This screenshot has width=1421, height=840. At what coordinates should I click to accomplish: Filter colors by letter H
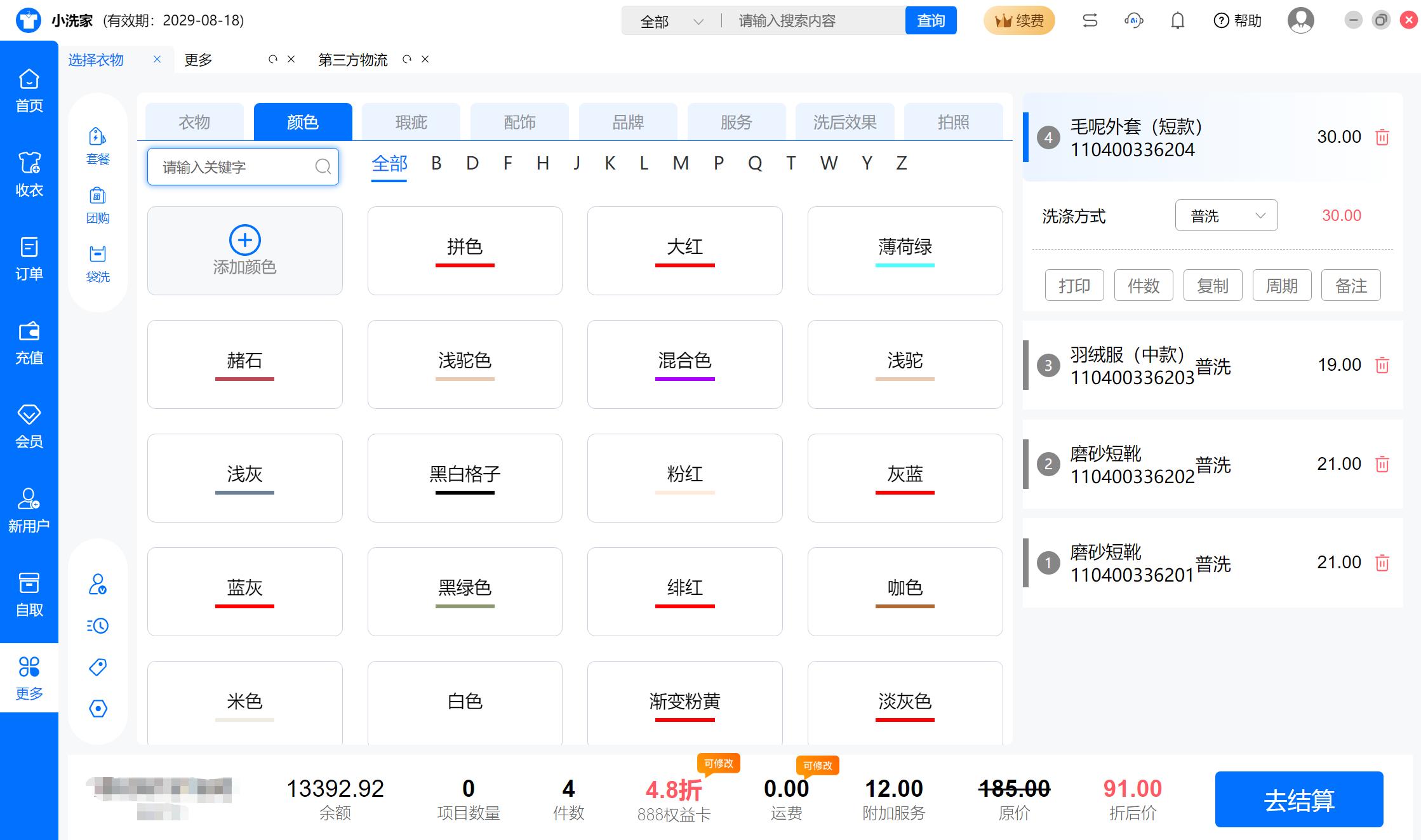pos(542,164)
